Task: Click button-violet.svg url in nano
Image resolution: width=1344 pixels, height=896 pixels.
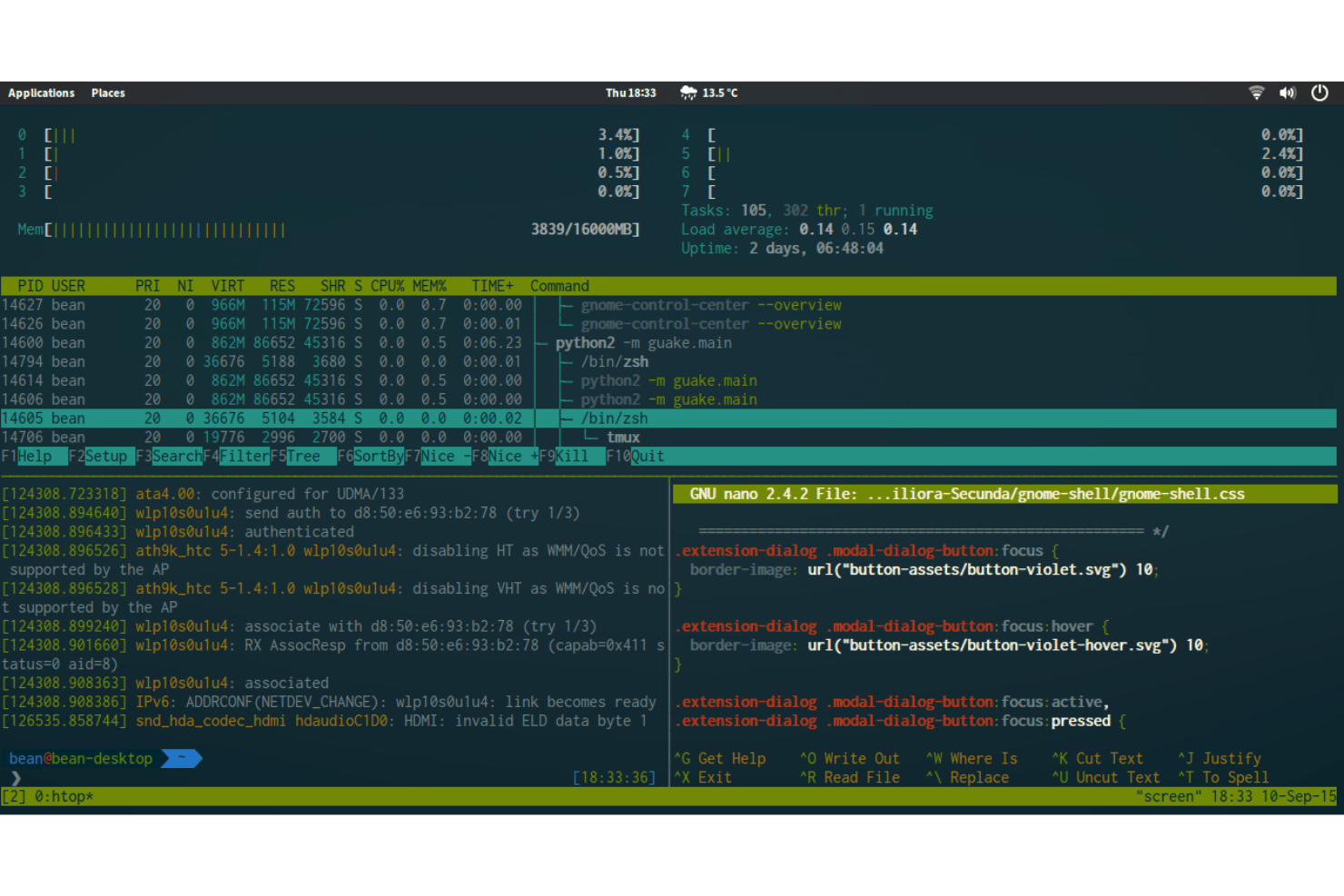Action: coord(967,570)
